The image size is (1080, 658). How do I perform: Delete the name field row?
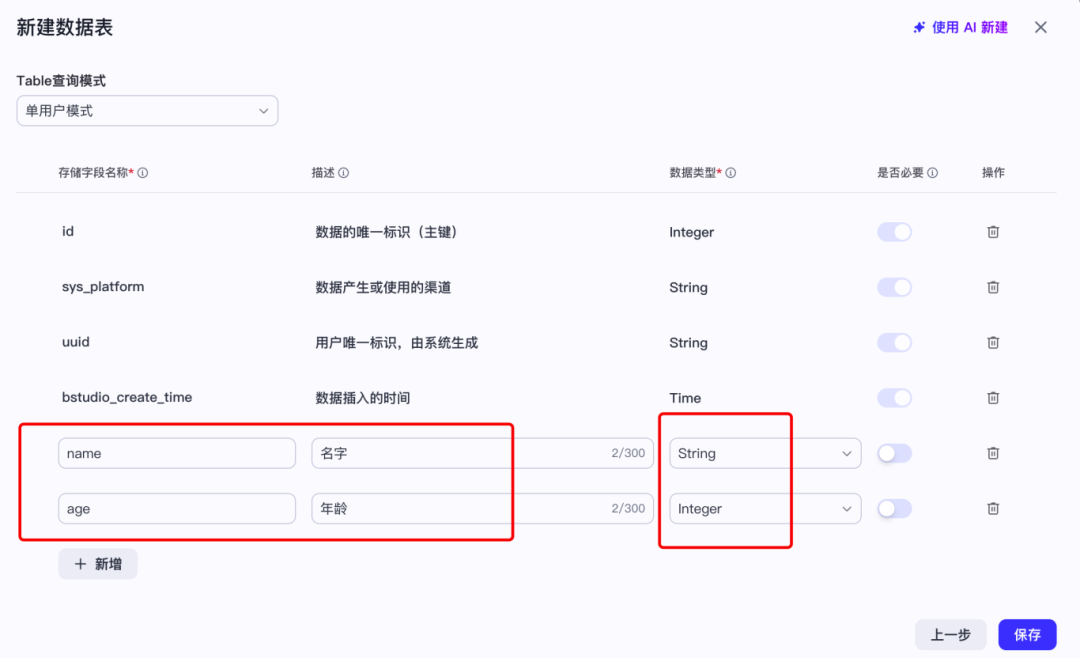[993, 453]
